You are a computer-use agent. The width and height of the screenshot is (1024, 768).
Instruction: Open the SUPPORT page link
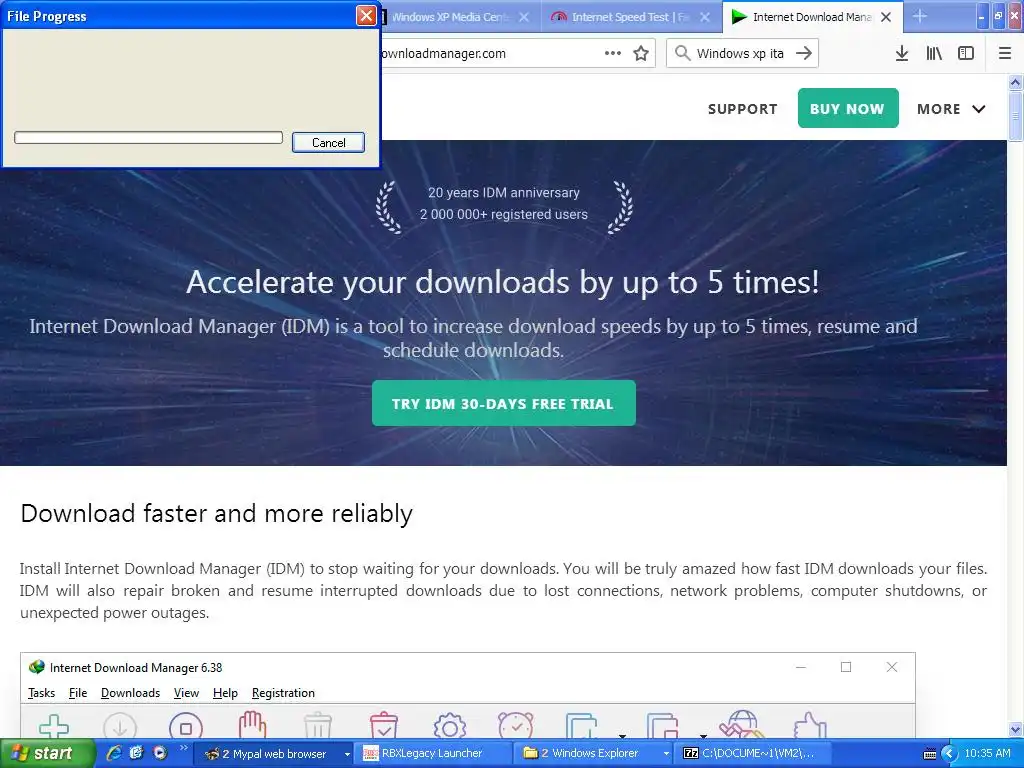tap(743, 109)
